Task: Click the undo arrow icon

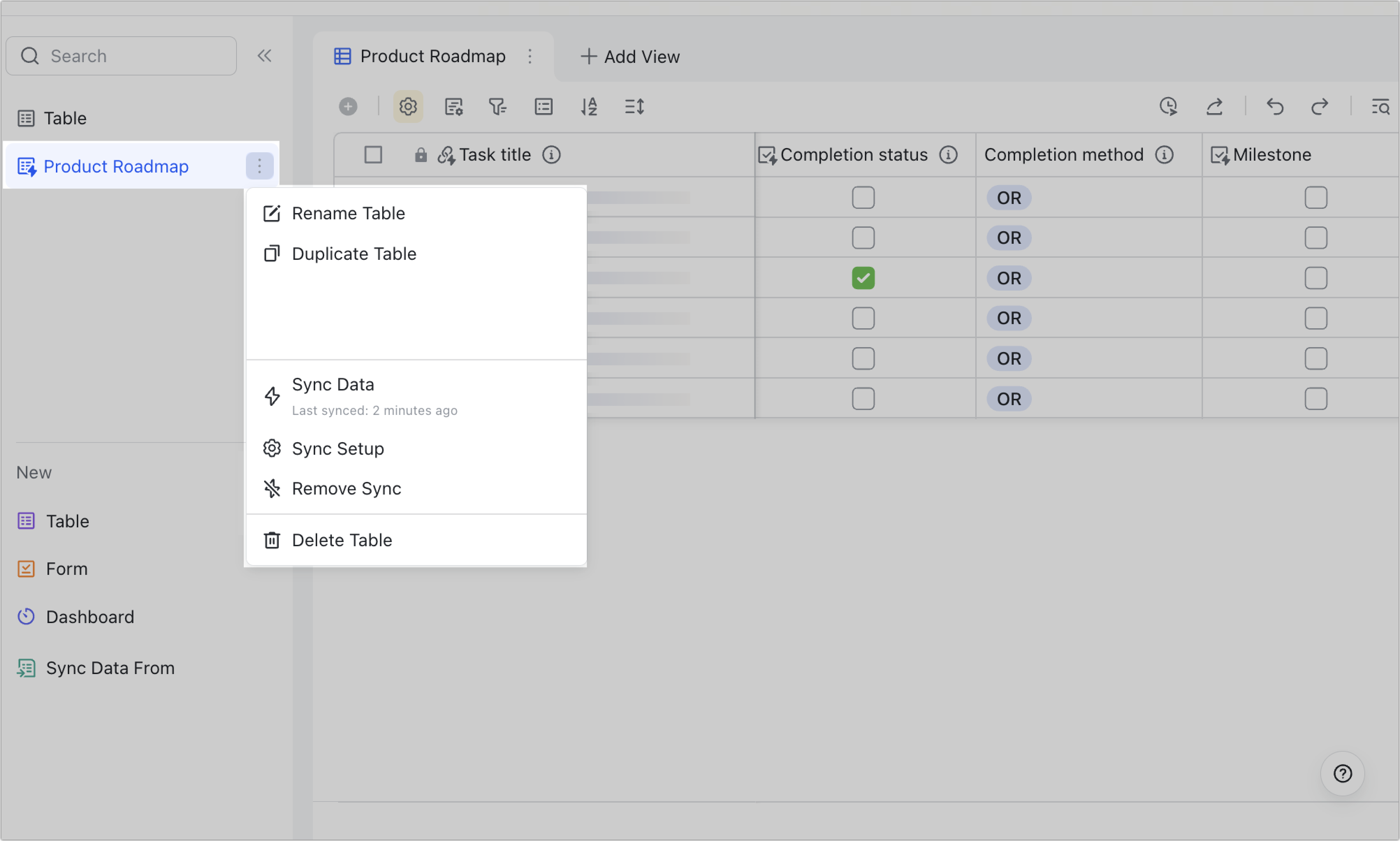Action: [x=1275, y=107]
